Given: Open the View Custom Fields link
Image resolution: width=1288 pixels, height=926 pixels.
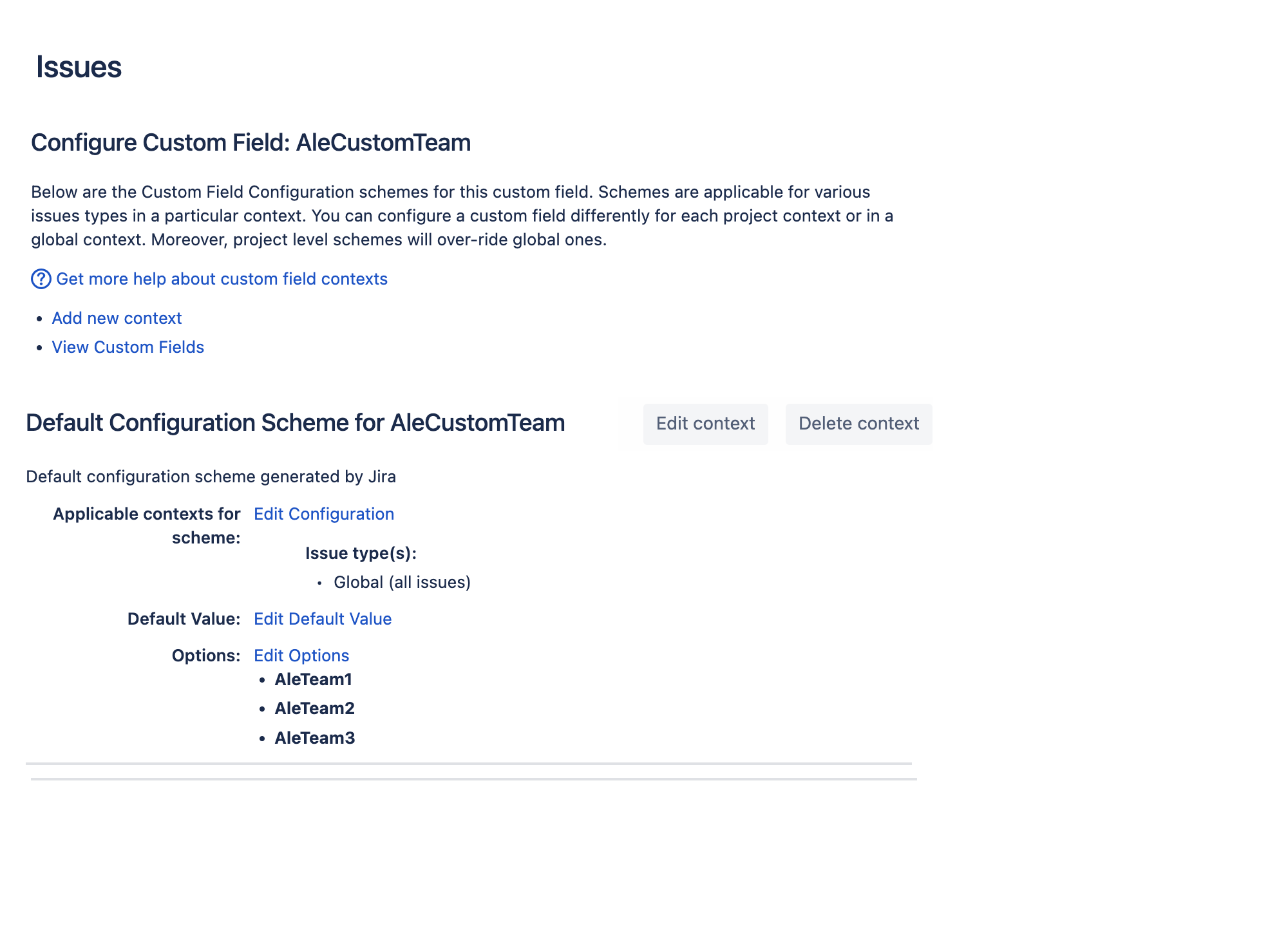Looking at the screenshot, I should pyautogui.click(x=128, y=347).
